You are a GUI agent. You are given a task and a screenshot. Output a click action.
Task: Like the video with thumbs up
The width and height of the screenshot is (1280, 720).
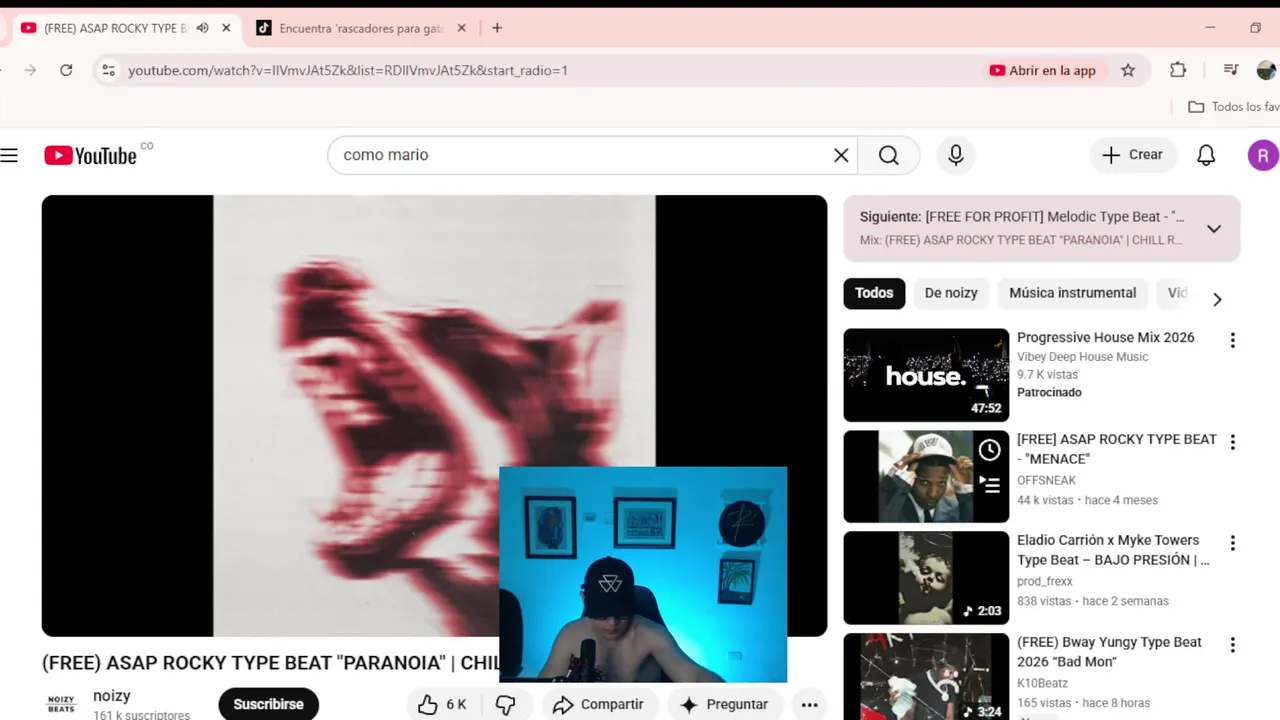(441, 704)
